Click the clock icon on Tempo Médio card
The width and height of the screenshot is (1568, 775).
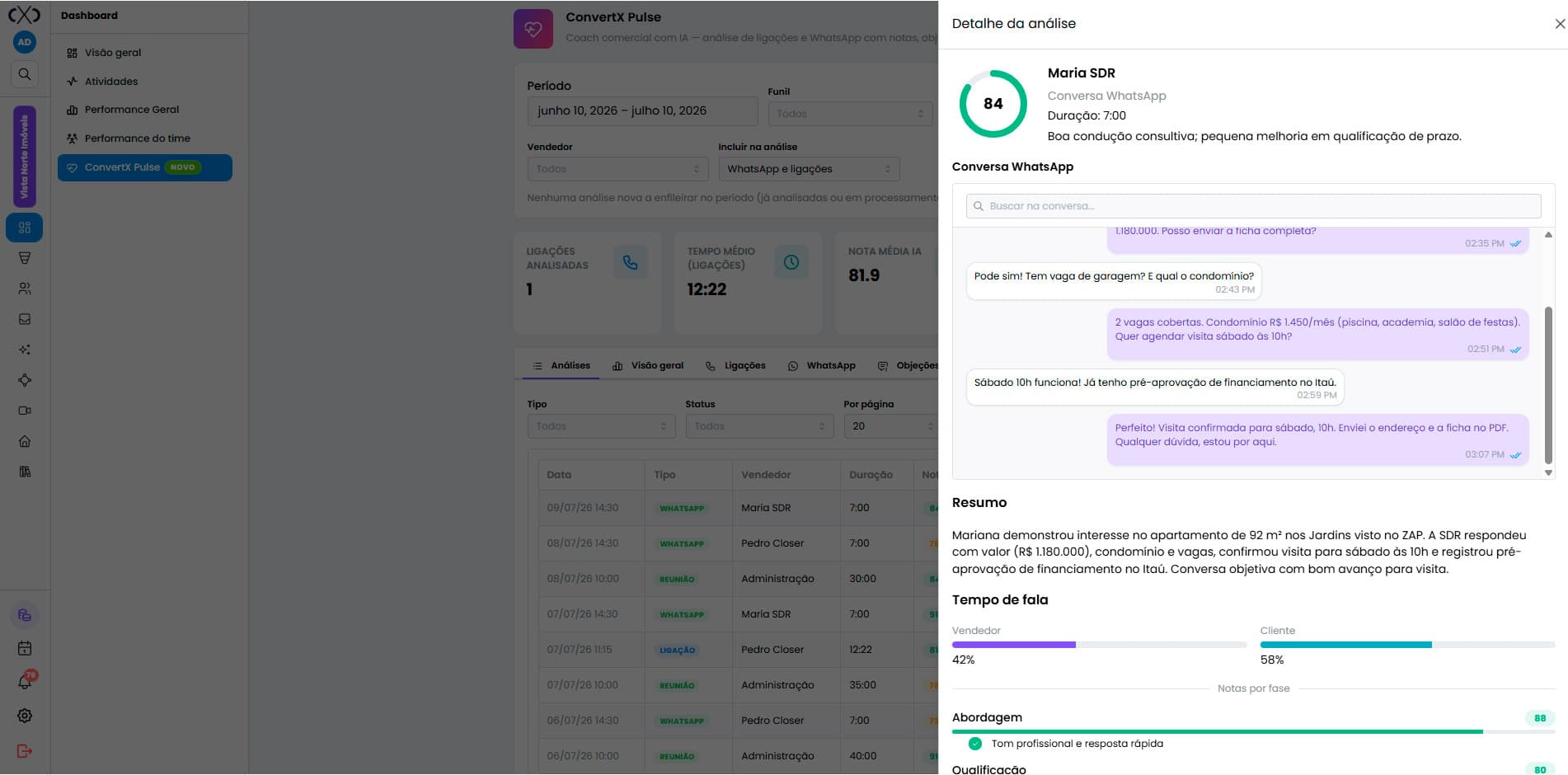point(791,262)
